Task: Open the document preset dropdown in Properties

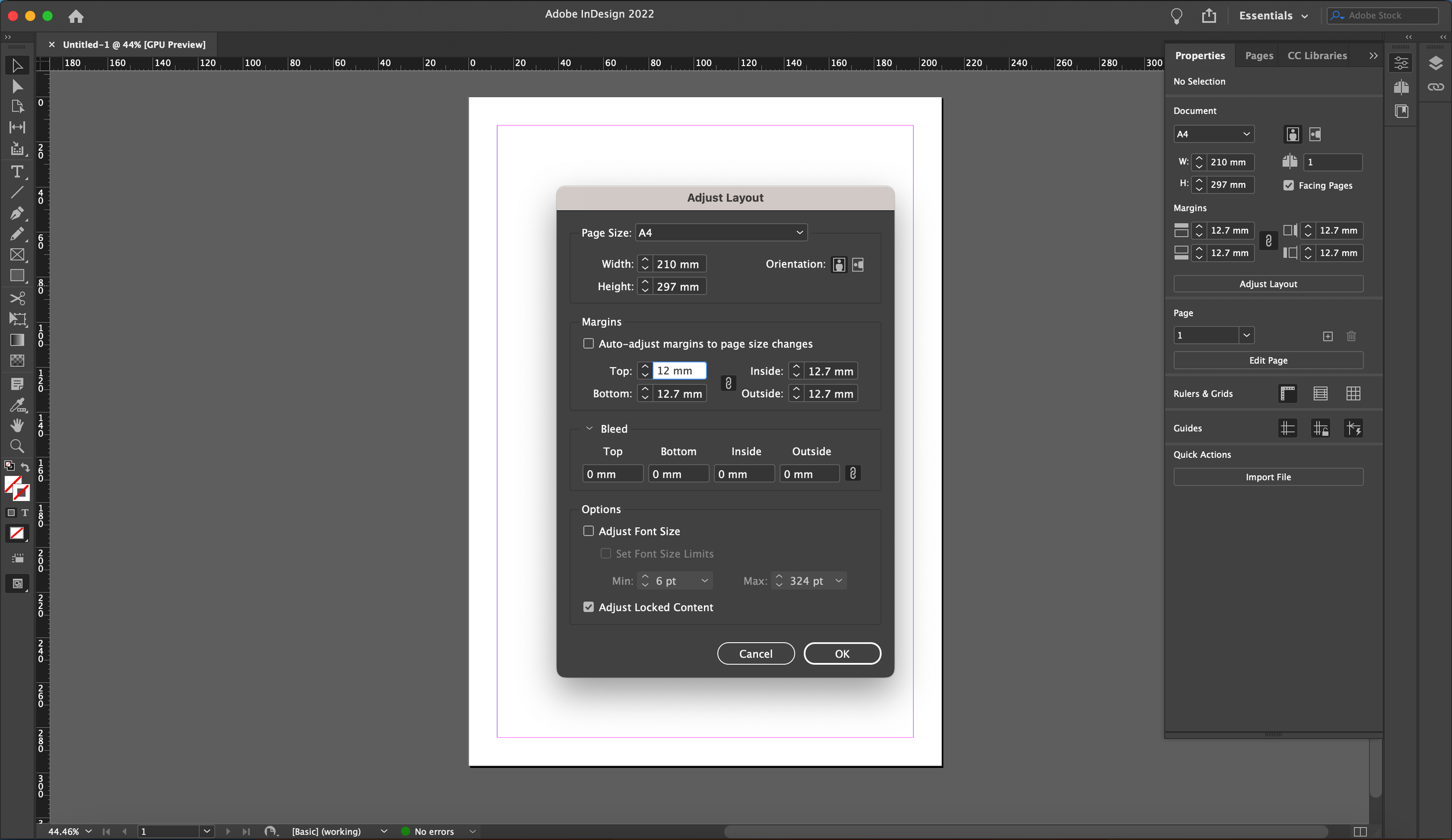Action: point(1213,133)
